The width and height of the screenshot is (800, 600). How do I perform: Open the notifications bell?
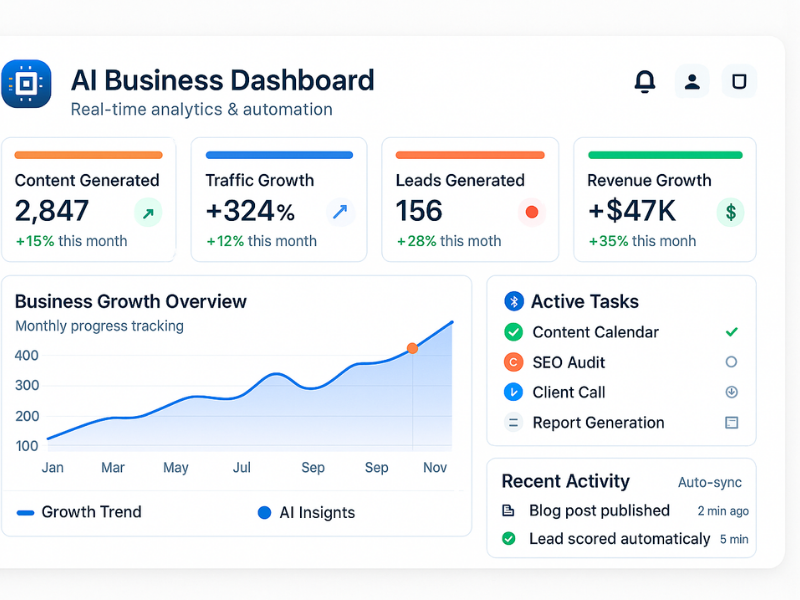point(645,81)
